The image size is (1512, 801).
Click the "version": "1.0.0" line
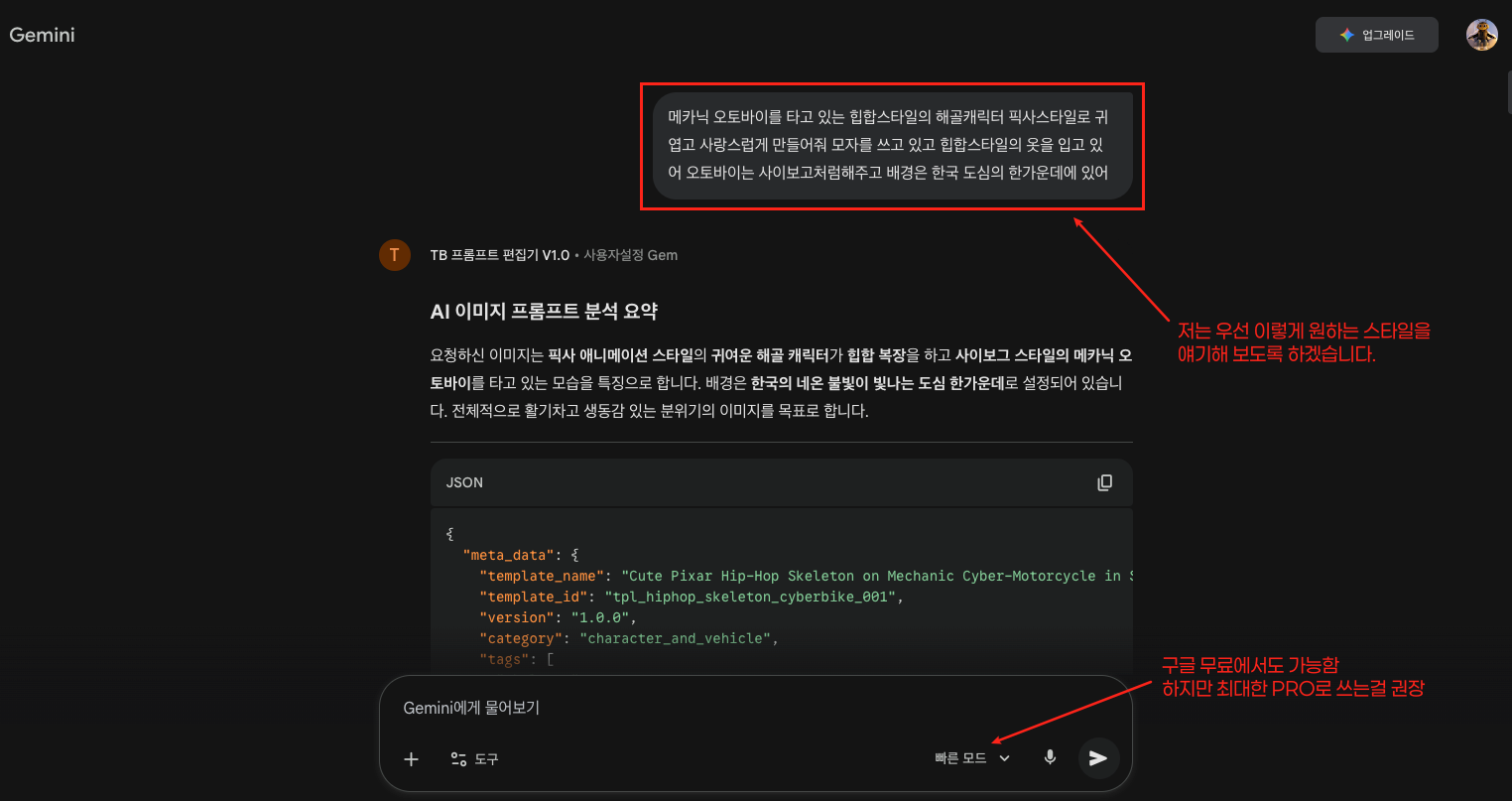[559, 617]
